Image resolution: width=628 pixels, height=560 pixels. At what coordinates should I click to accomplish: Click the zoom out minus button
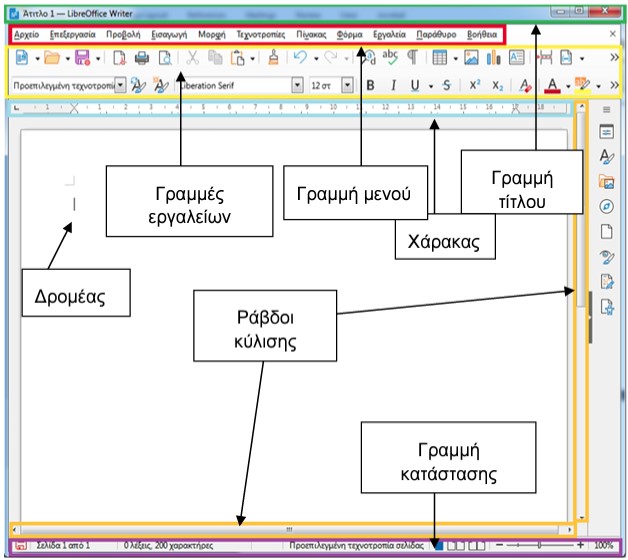tap(499, 545)
